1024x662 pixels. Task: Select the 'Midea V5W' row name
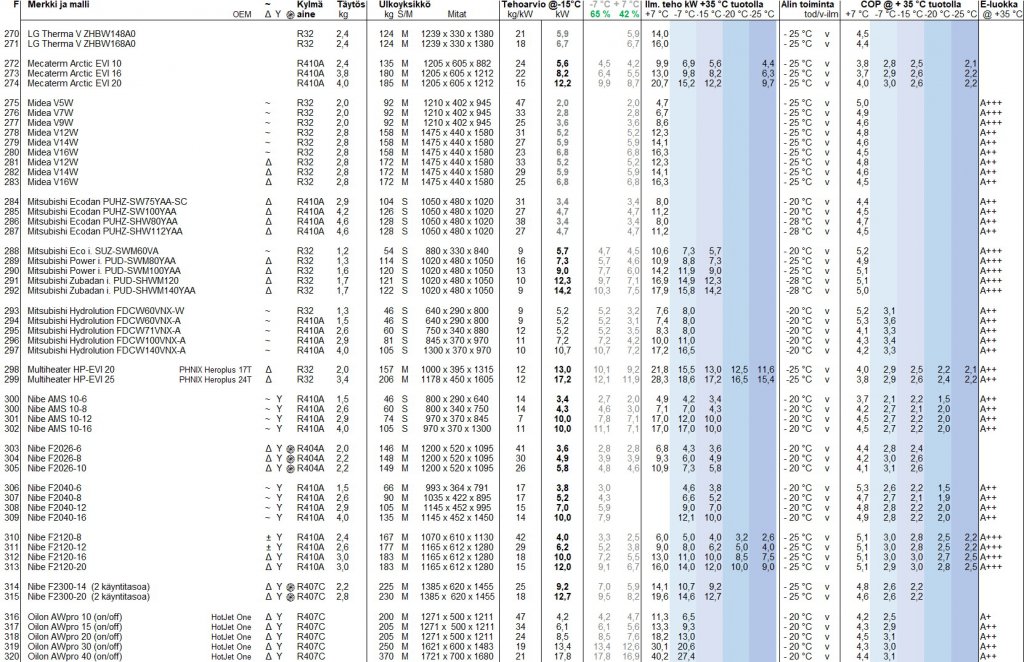(50, 103)
